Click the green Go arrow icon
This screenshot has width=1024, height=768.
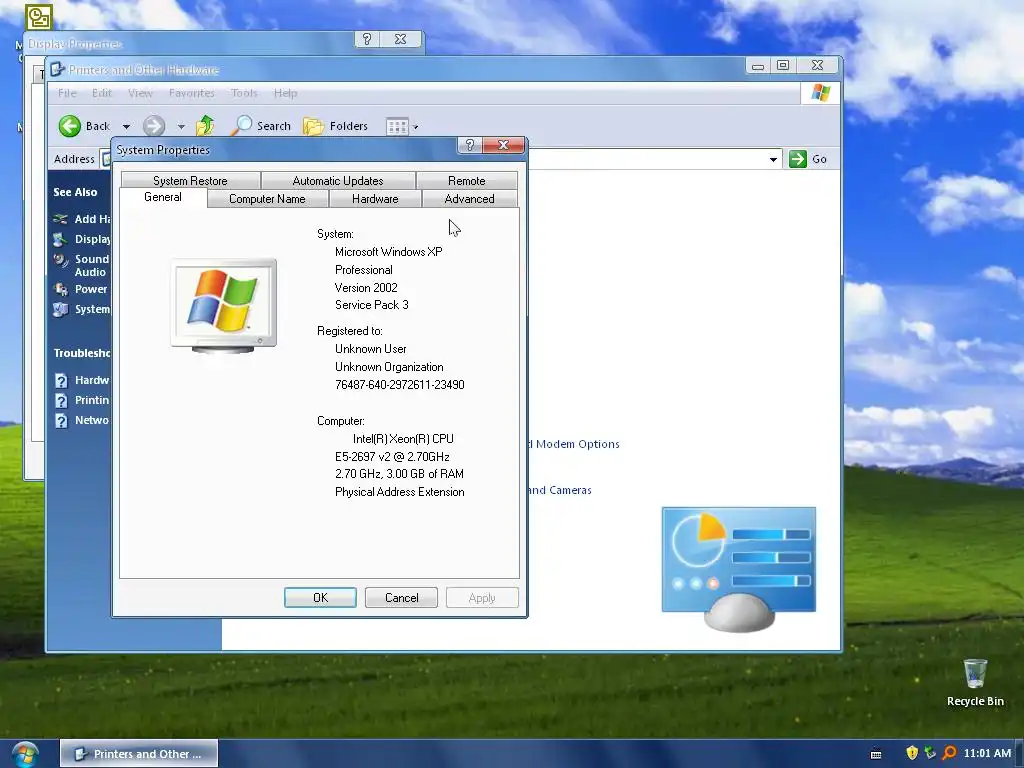[797, 159]
